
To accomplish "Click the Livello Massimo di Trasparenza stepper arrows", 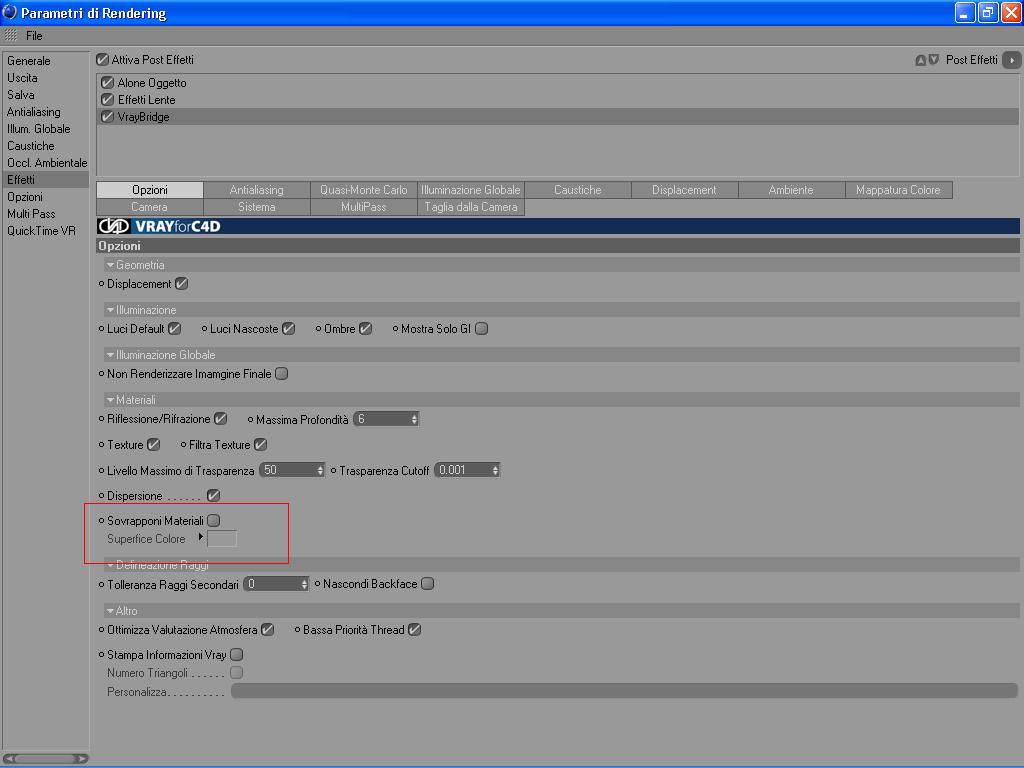I will pyautogui.click(x=320, y=470).
